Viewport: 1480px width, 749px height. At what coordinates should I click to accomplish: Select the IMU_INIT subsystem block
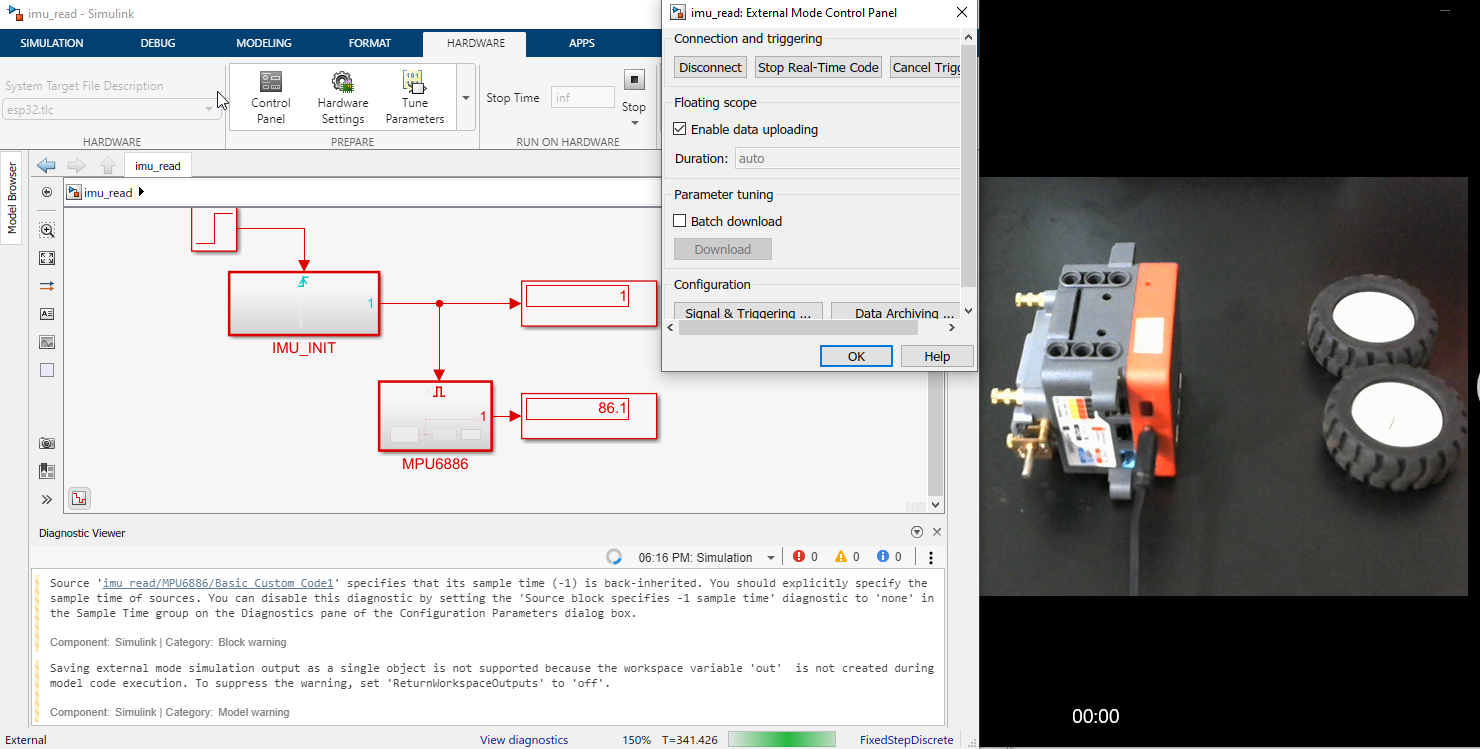304,304
